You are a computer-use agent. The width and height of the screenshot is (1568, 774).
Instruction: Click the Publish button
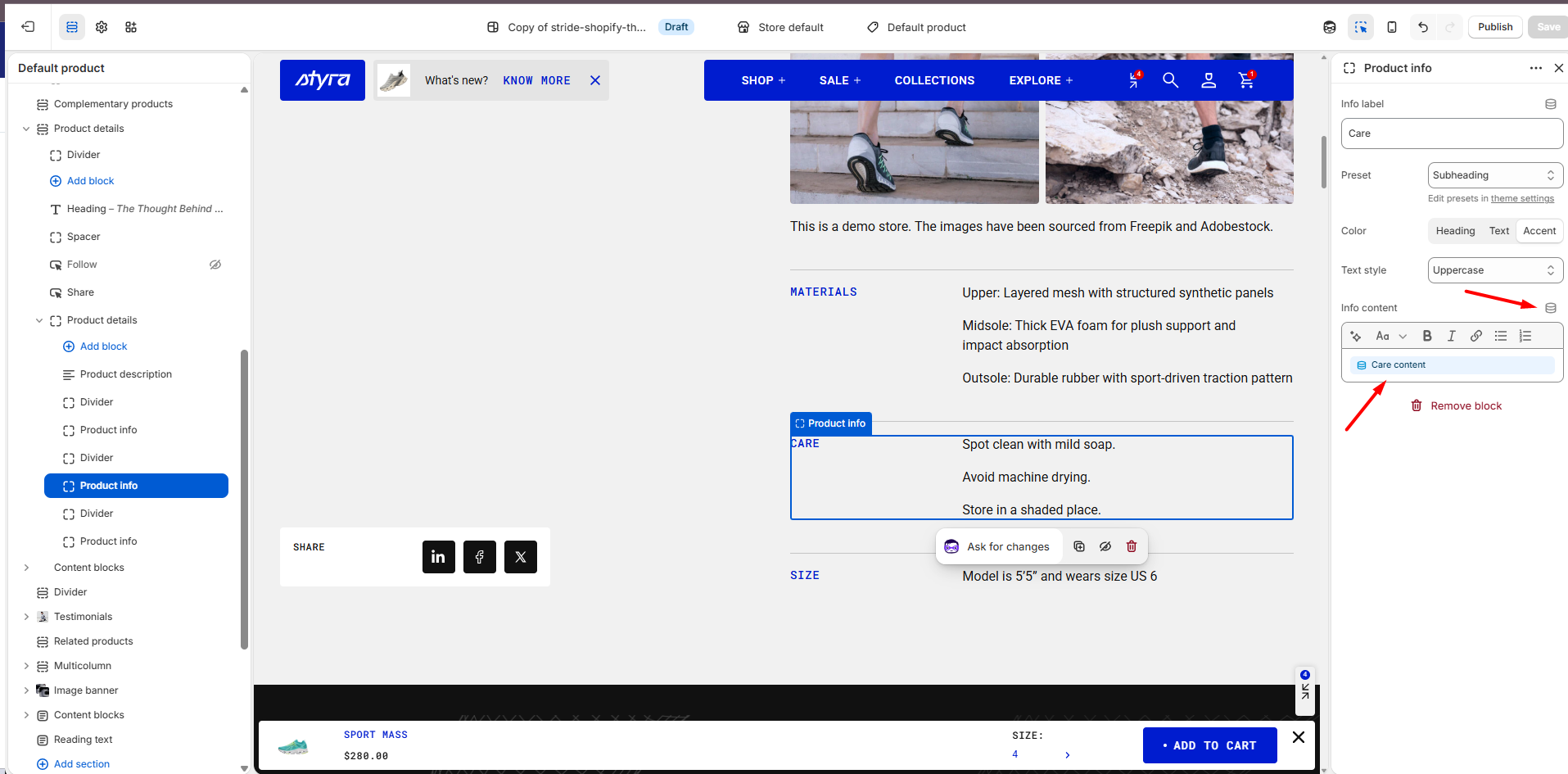(x=1495, y=27)
